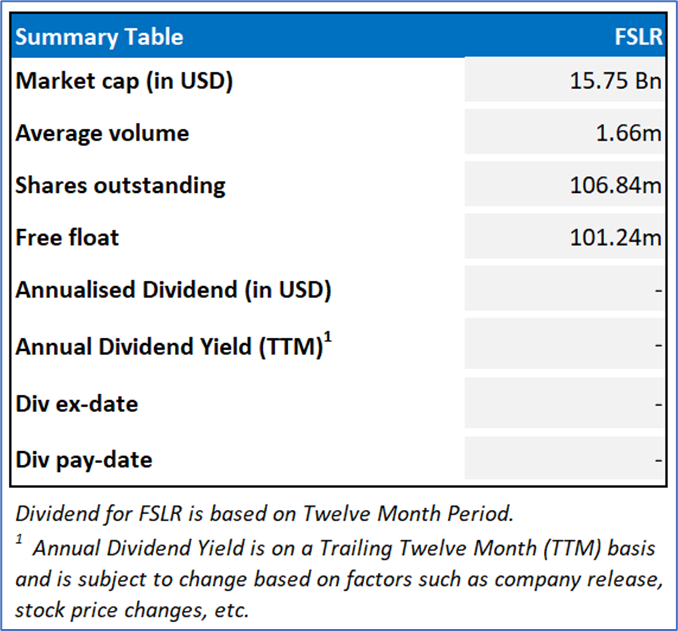Click the Free float row label
This screenshot has height=631, width=678.
pos(67,237)
